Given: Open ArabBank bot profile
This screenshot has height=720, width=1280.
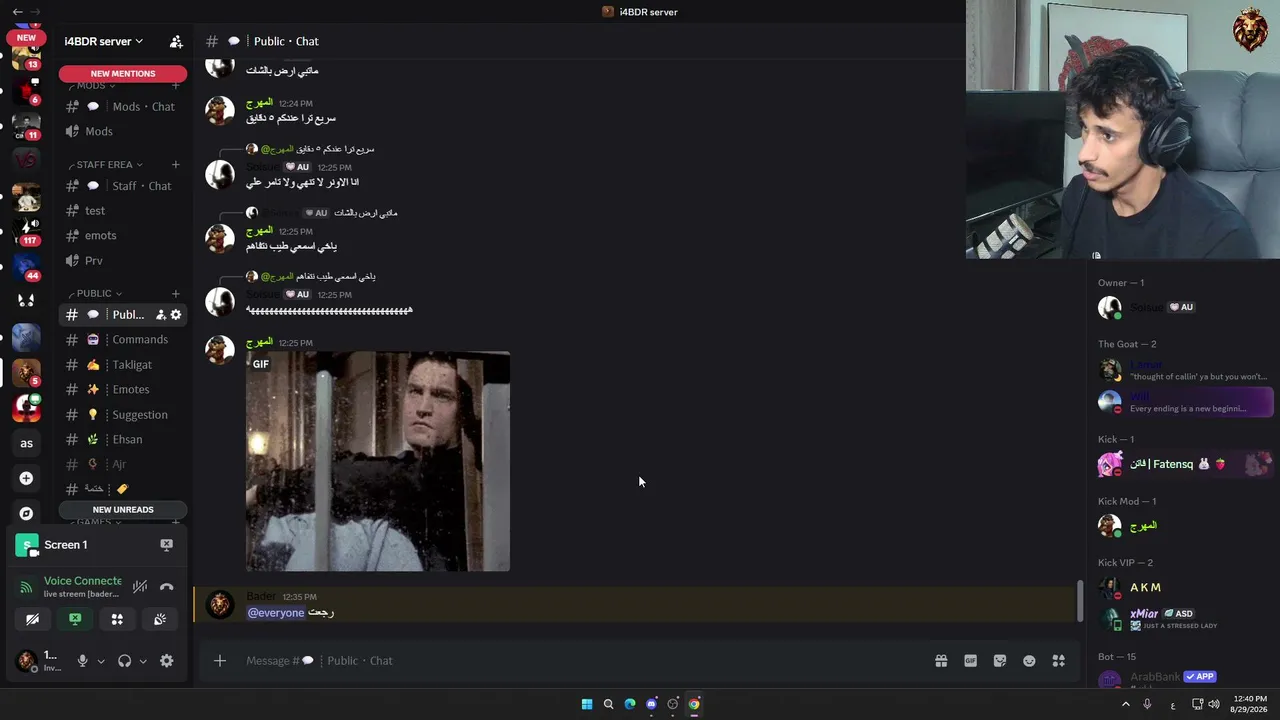Looking at the screenshot, I should (1185, 680).
